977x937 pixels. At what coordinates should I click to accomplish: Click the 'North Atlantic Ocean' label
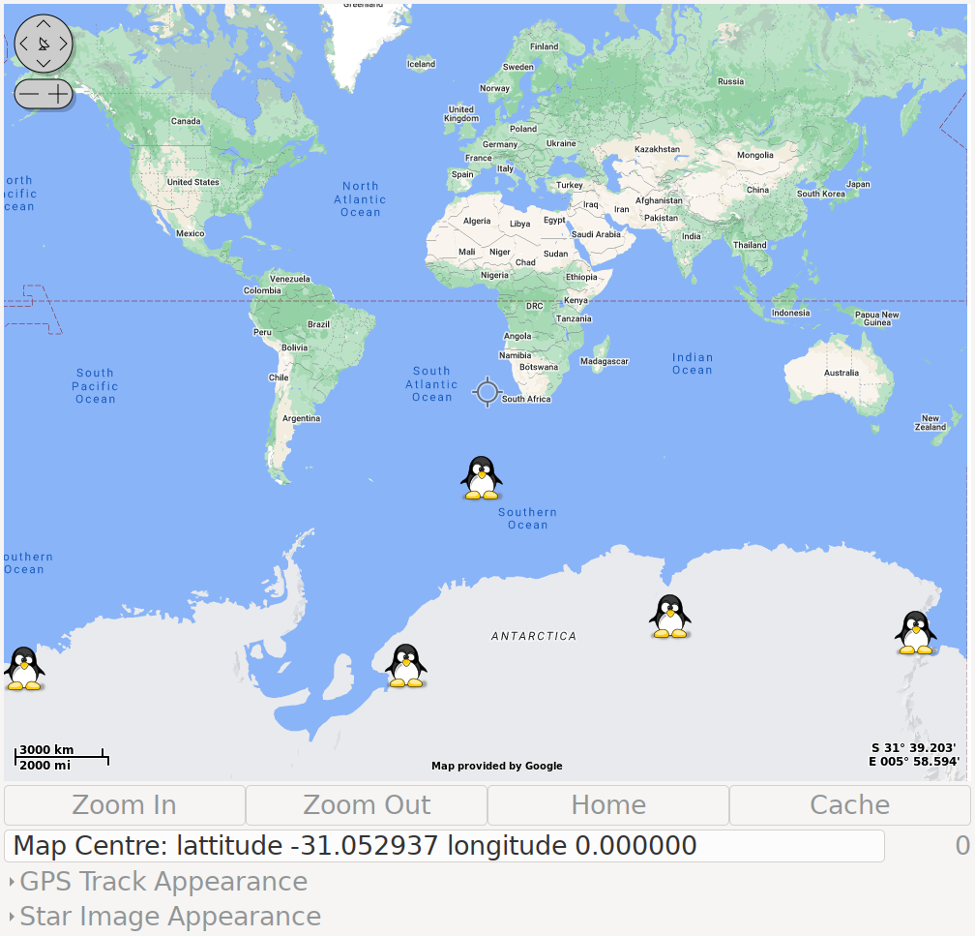(360, 199)
